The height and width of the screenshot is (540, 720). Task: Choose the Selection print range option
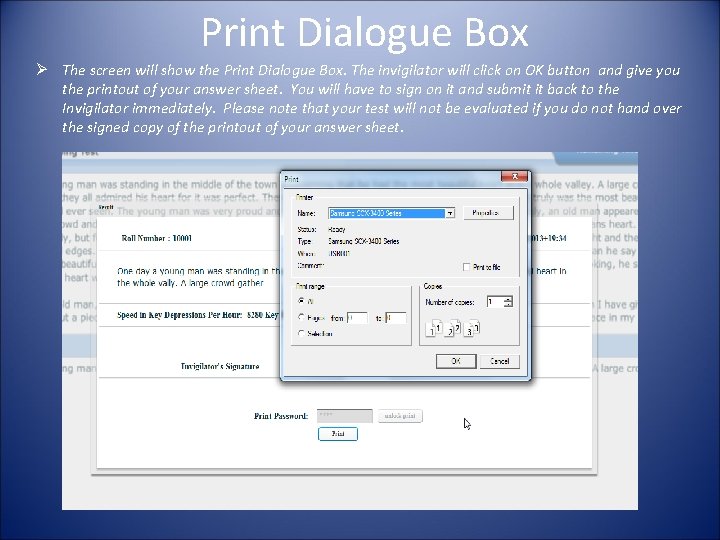click(x=301, y=333)
